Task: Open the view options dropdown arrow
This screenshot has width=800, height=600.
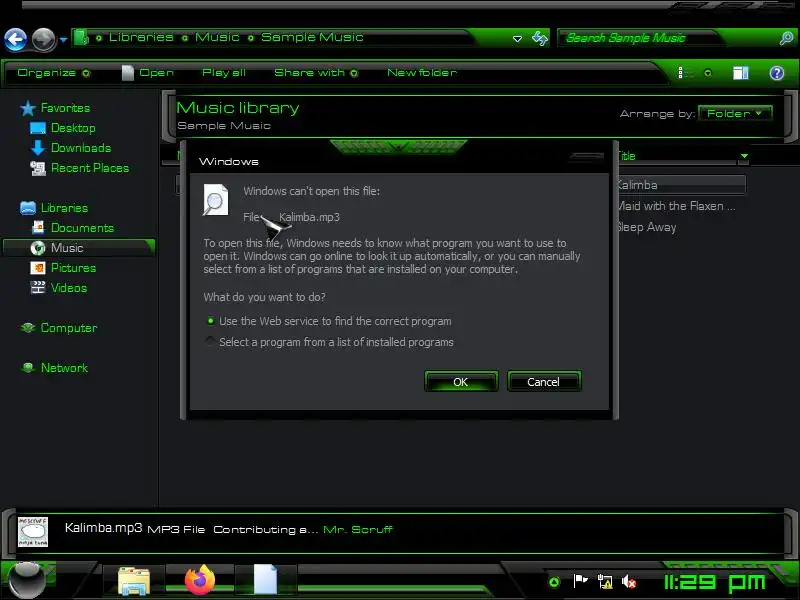Action: point(708,73)
